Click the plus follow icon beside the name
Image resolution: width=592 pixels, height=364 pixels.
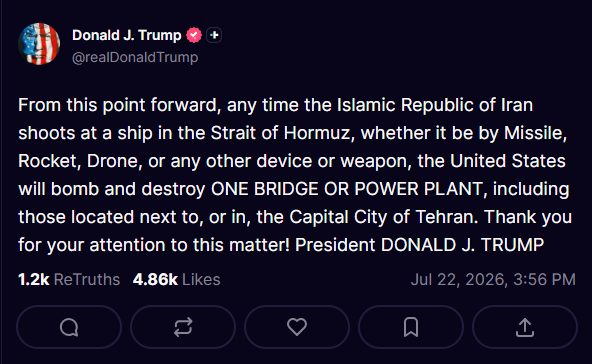[214, 35]
